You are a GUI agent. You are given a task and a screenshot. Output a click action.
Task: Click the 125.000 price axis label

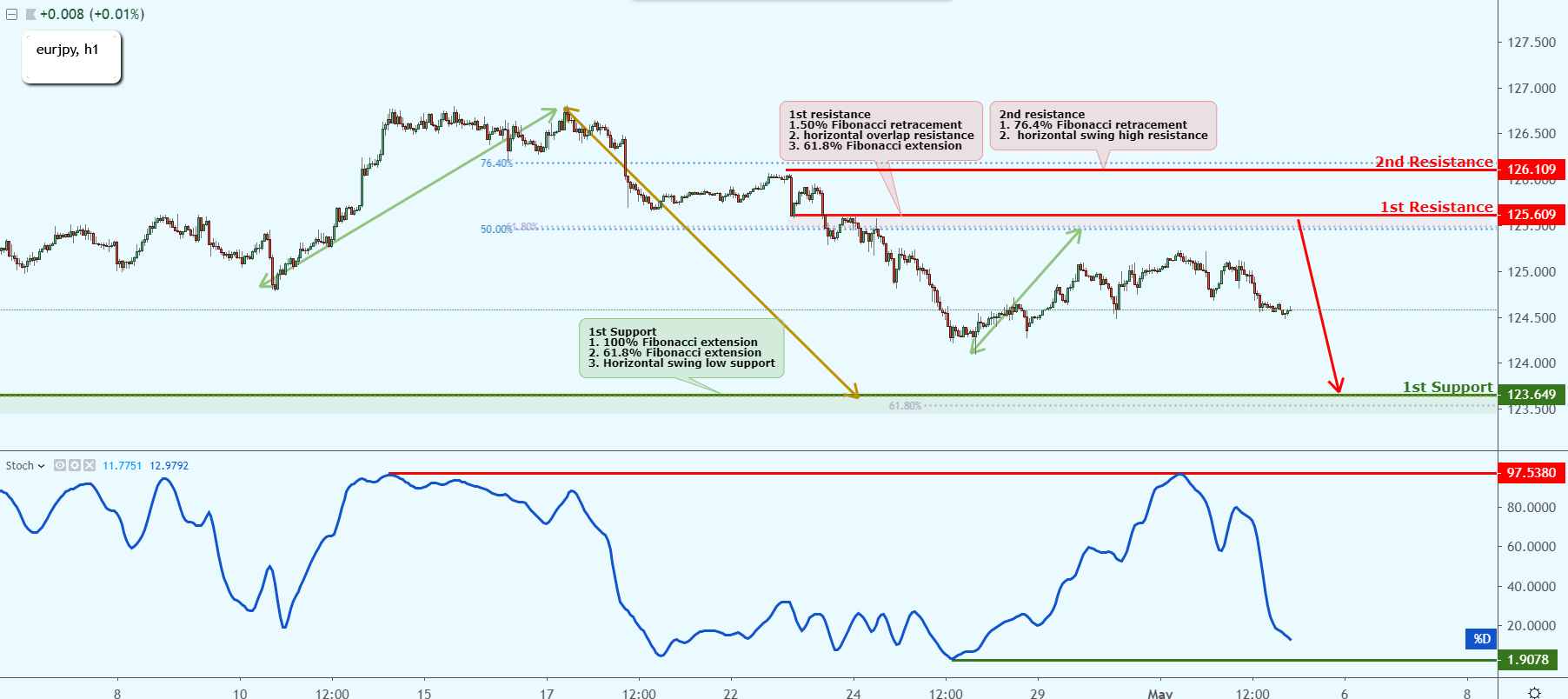coord(1531,272)
